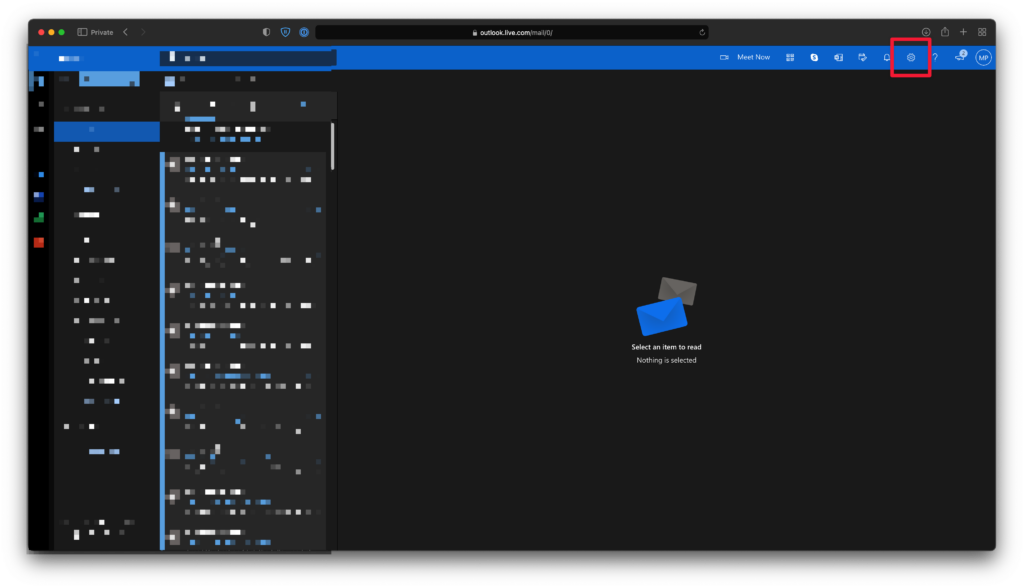Viewport: 1024px width, 588px height.
Task: Click the message list vertical scrollbar
Action: point(333,145)
